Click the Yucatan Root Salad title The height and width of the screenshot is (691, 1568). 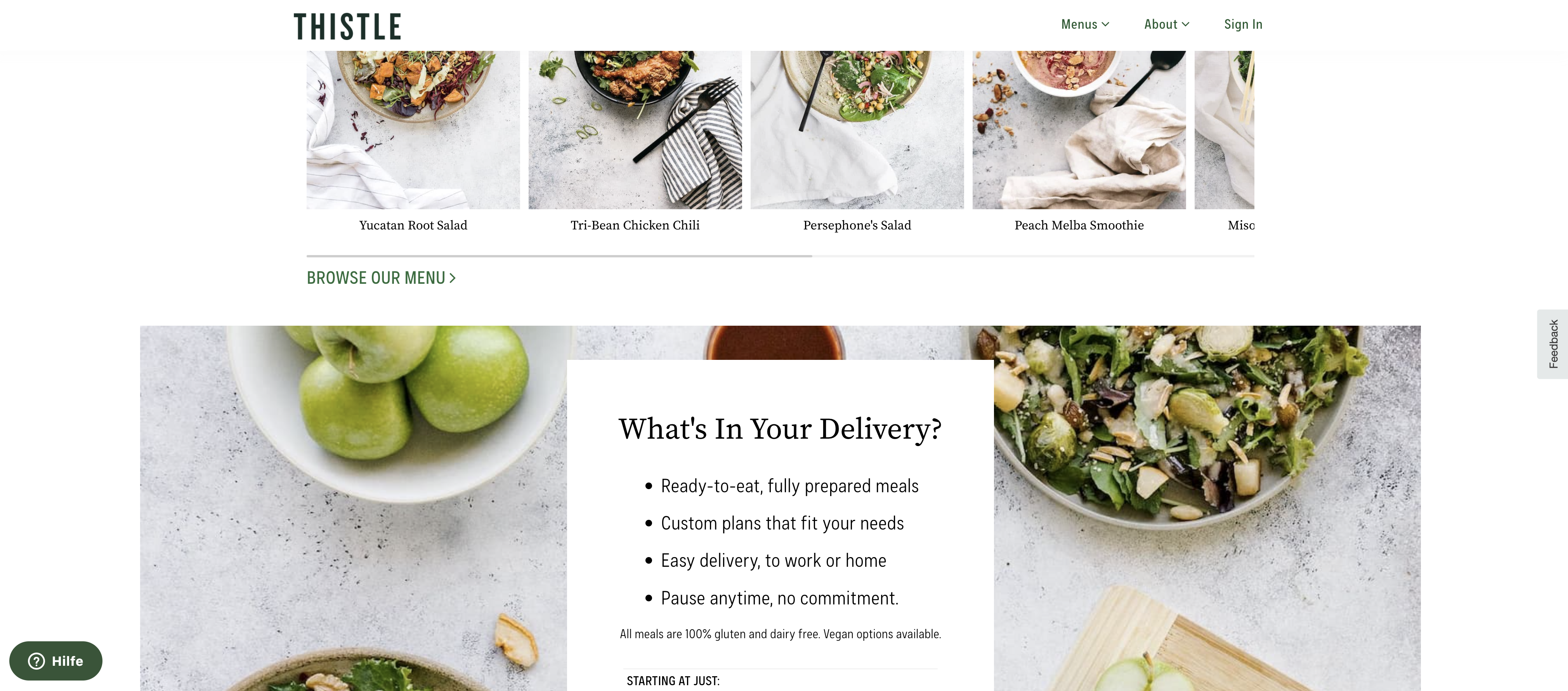[x=413, y=225]
